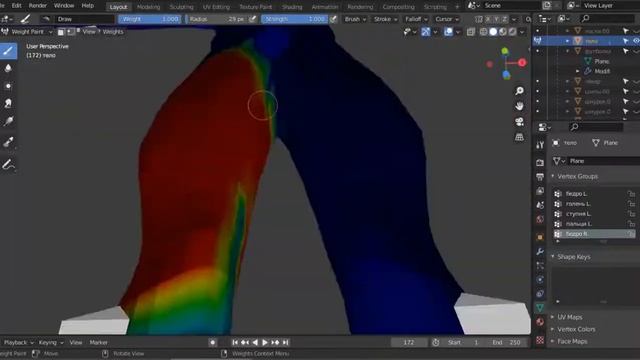Click the zoom view magnifier gizmo
Image resolution: width=640 pixels, height=360 pixels.
[x=519, y=91]
